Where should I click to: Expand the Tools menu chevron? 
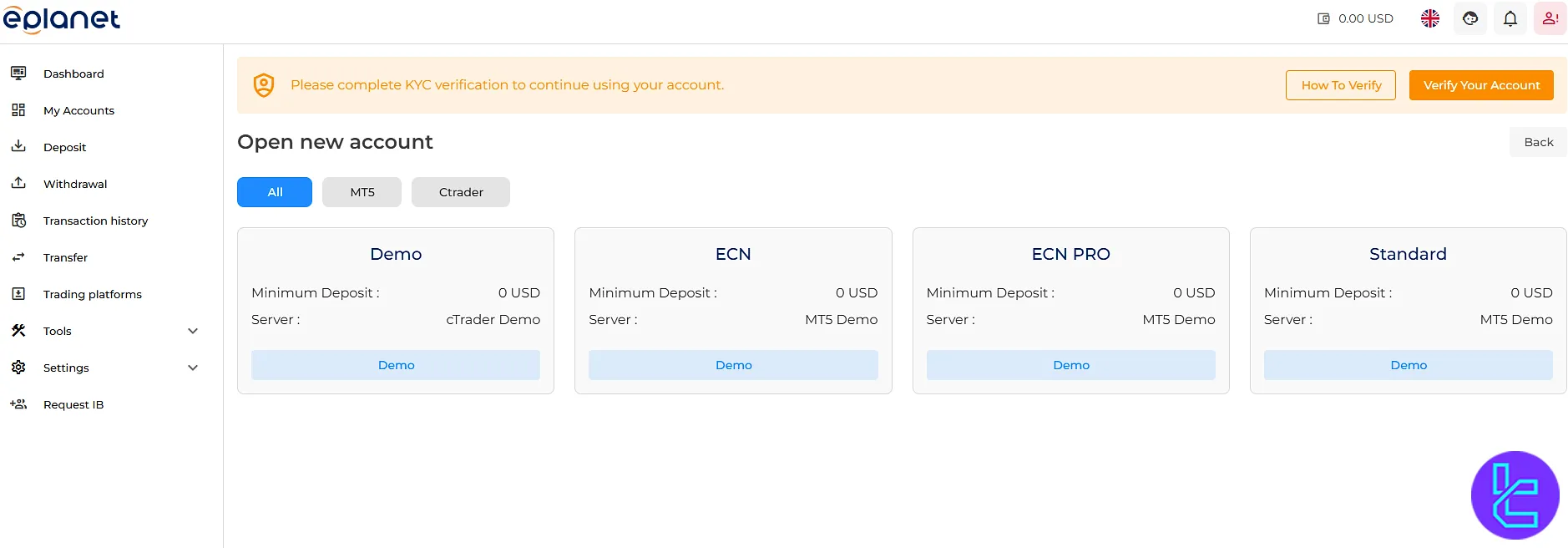(193, 331)
